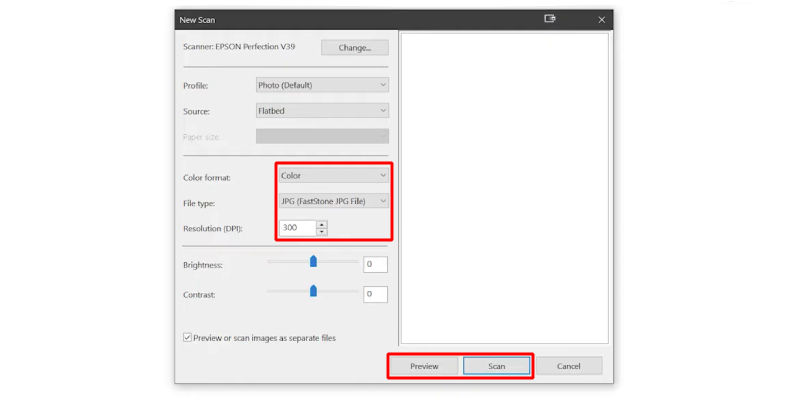This screenshot has height=400, width=800.
Task: Click inside the scan preview area
Action: (505, 189)
